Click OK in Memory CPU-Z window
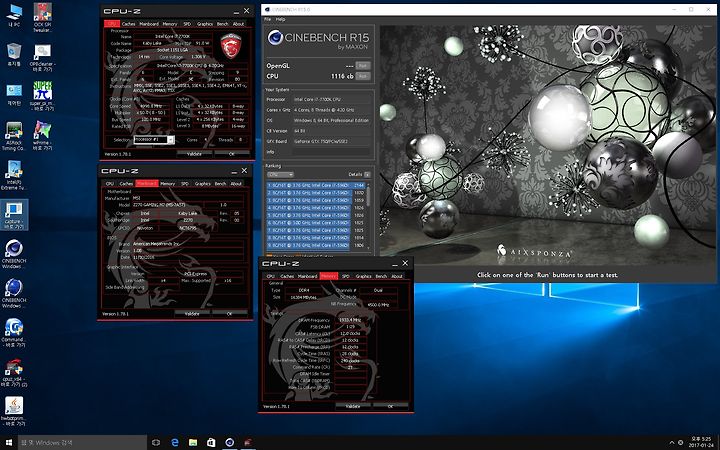Screen dimensions: 720x450 point(390,406)
